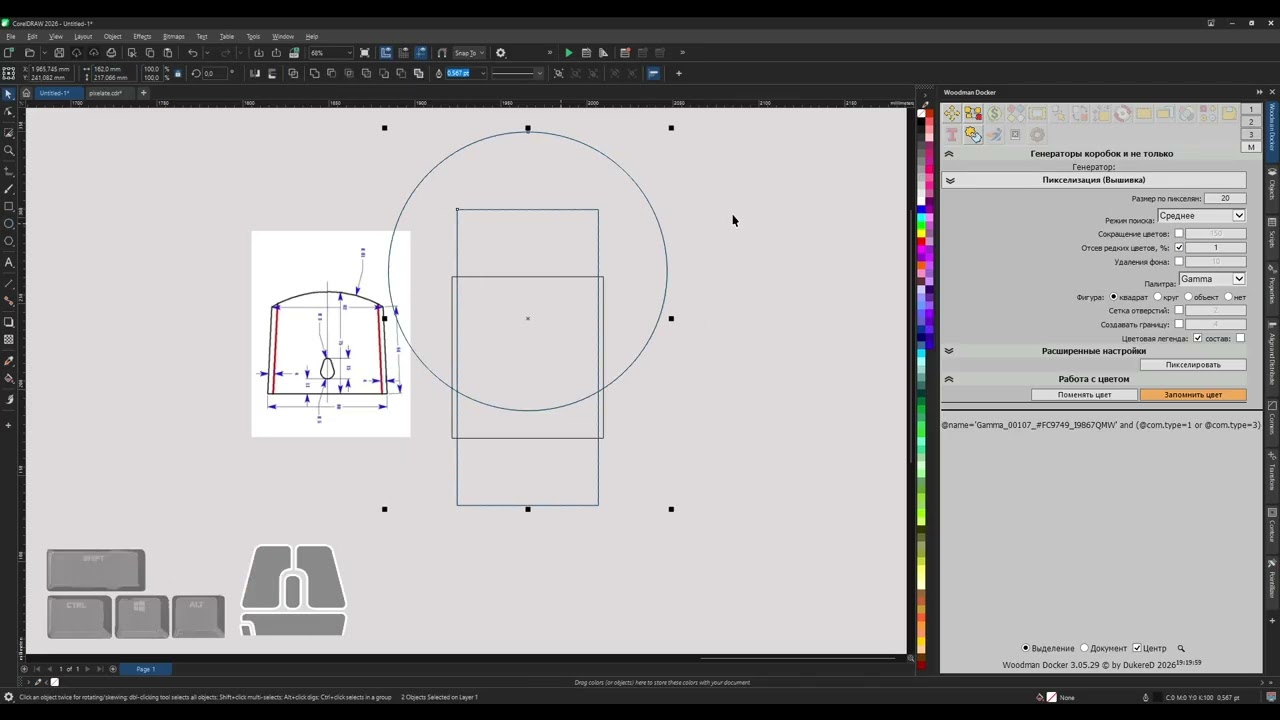Click the Запомнить цвет button

(x=1193, y=395)
